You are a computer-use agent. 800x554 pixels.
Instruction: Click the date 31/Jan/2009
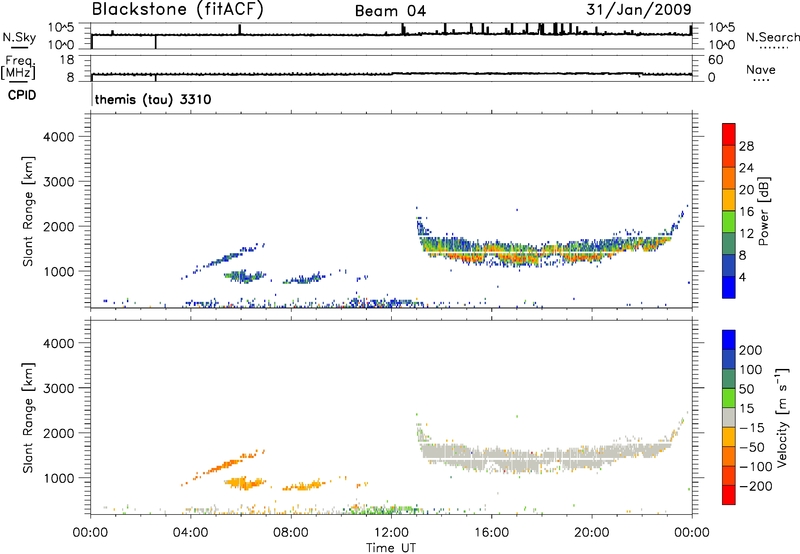click(638, 10)
